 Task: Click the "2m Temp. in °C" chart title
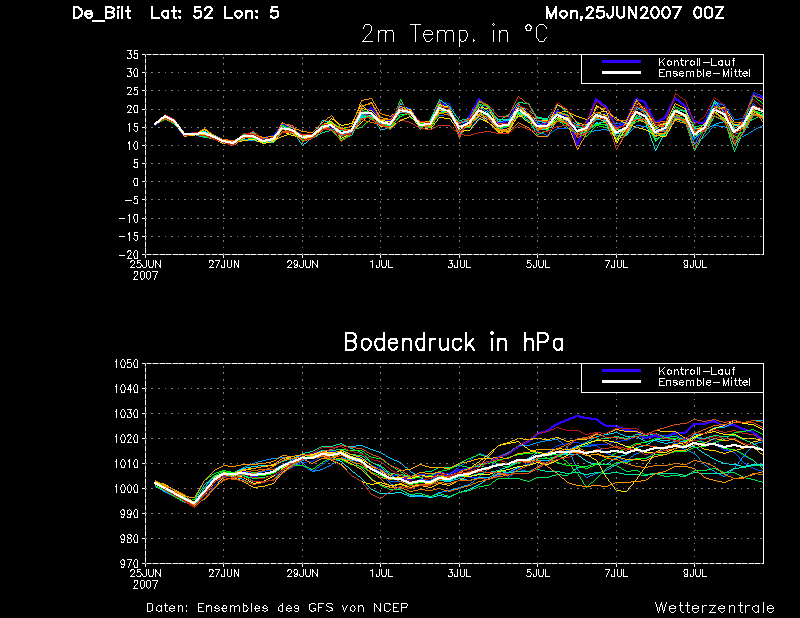[454, 34]
